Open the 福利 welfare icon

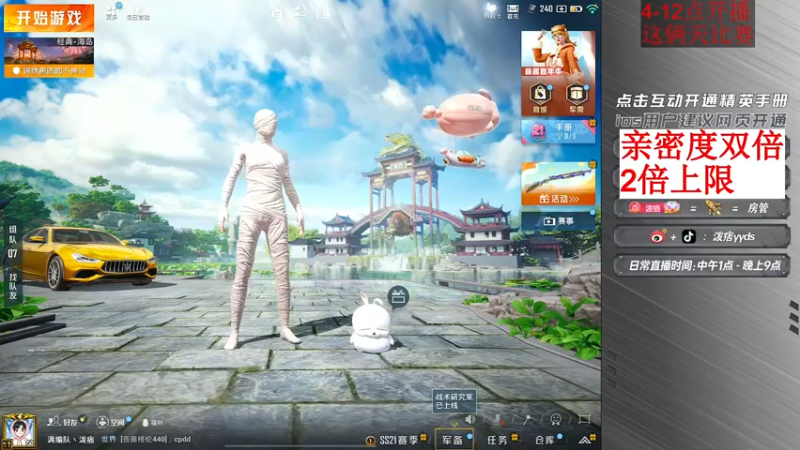coord(153,422)
